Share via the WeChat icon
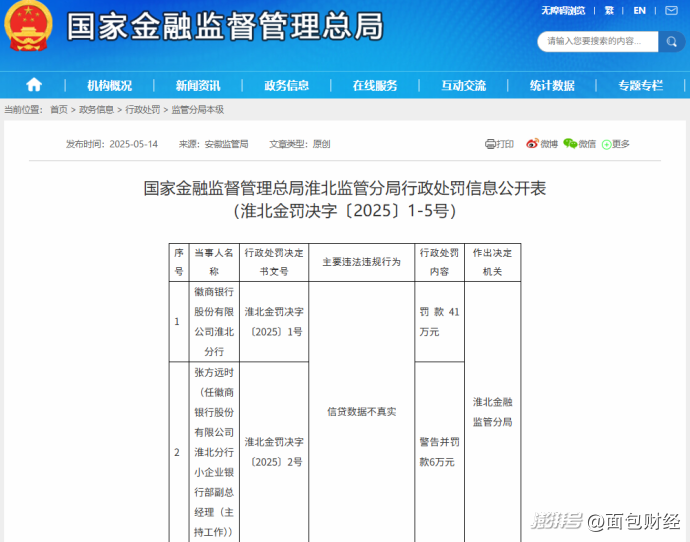Viewport: 690px width, 542px height. [570, 143]
